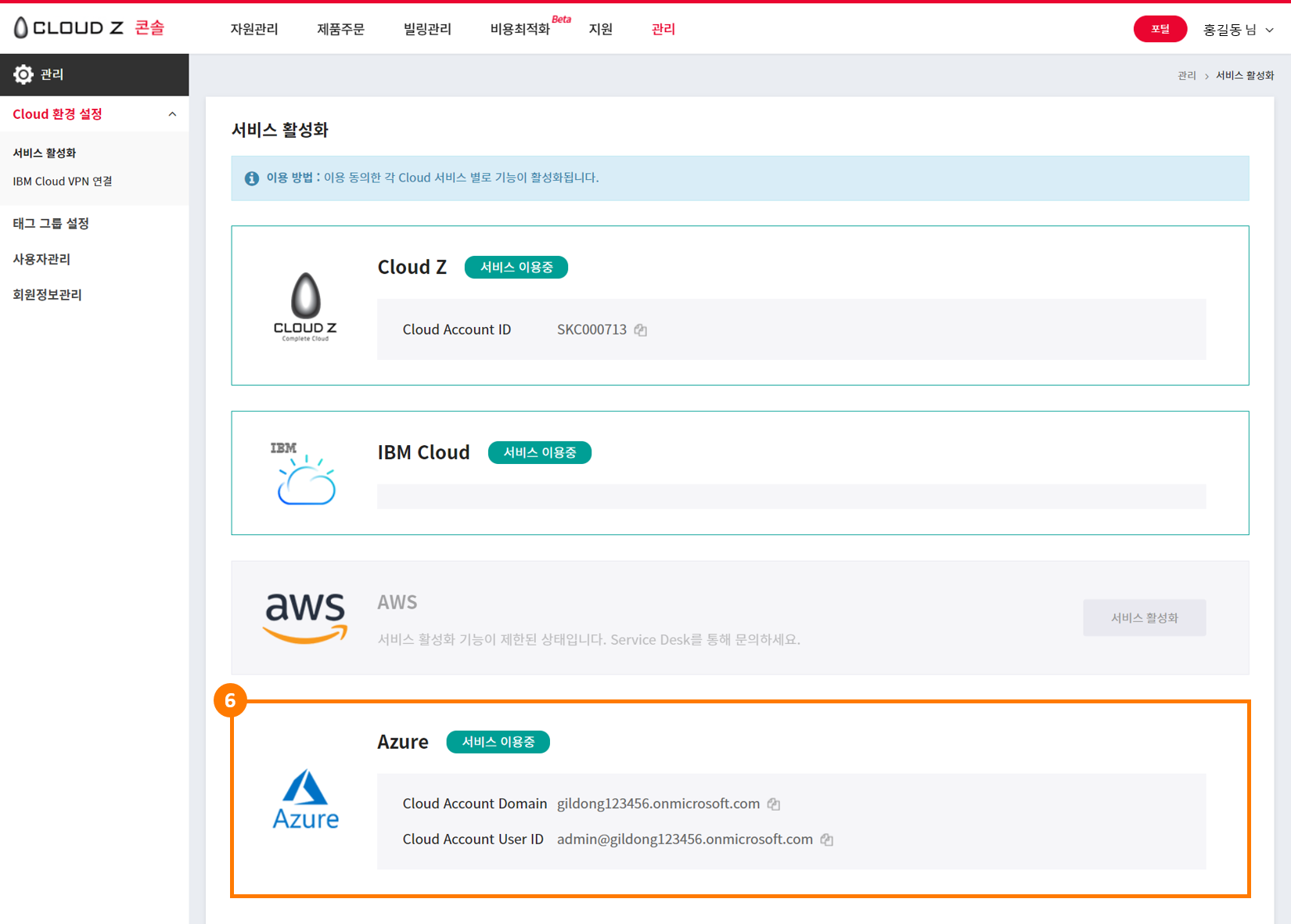
Task: Click the Azure logo image
Action: click(305, 799)
